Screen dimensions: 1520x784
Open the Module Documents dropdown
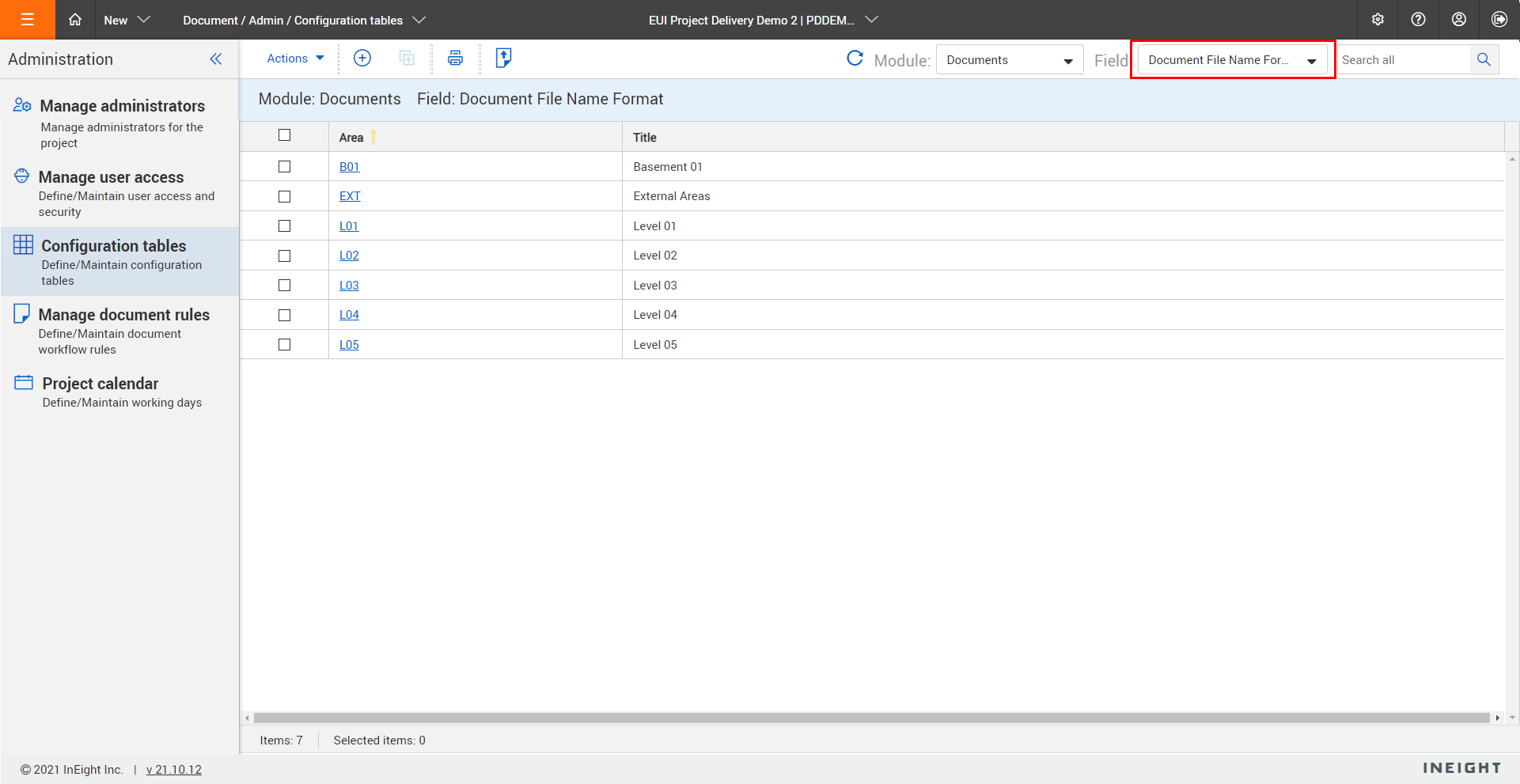1010,60
